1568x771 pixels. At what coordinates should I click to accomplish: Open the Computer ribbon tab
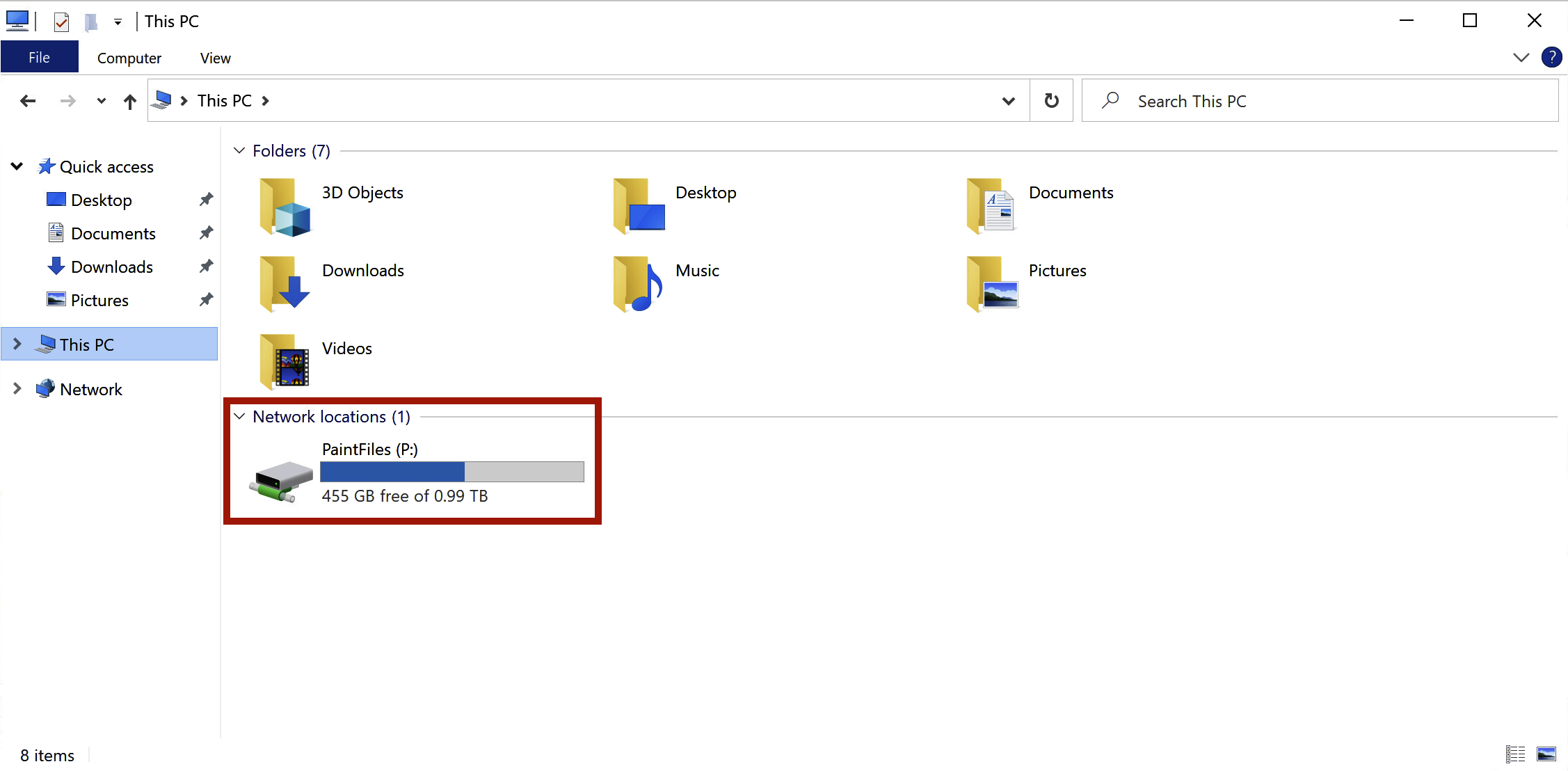(129, 58)
